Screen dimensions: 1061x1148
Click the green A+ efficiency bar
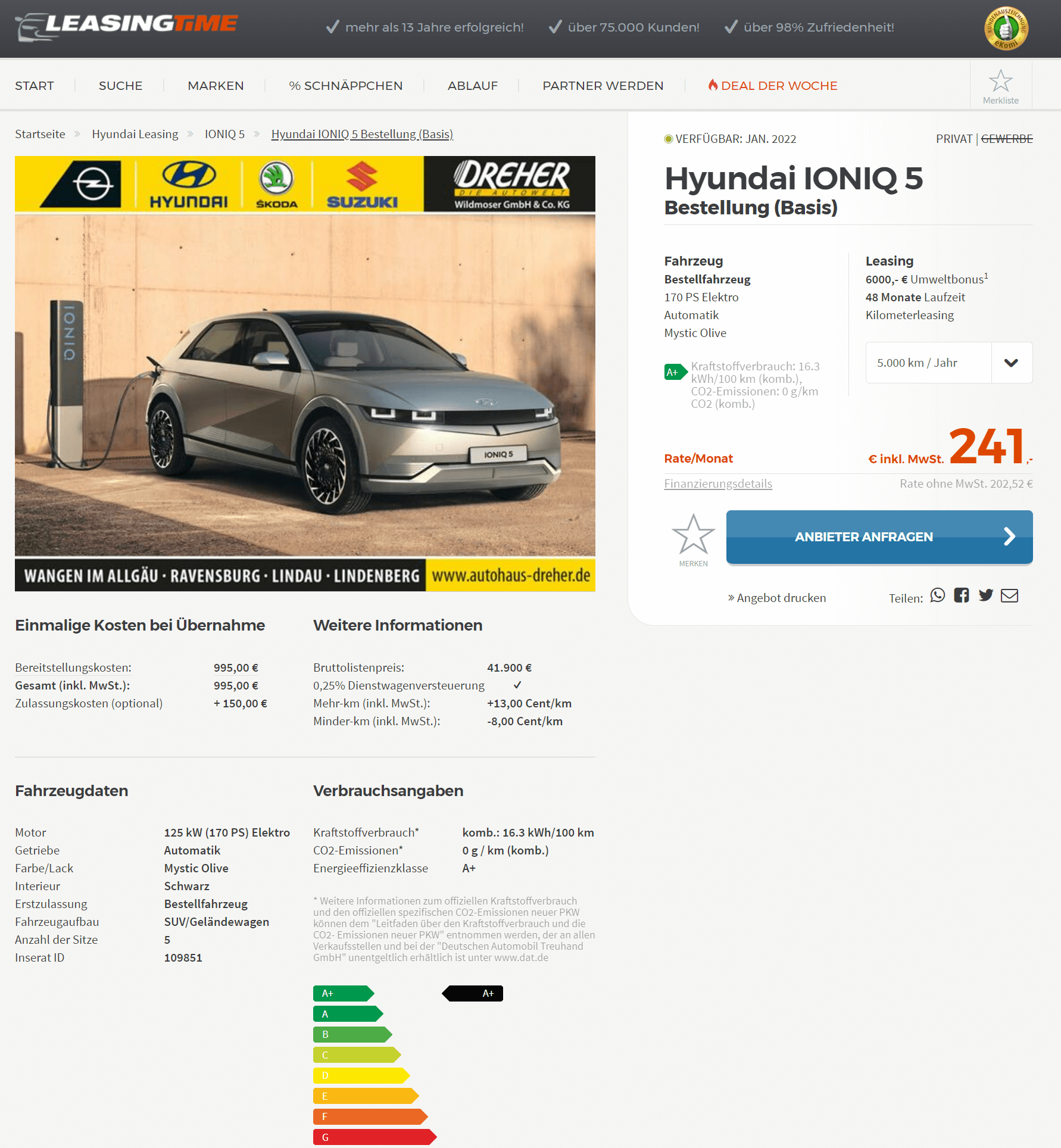tap(344, 993)
